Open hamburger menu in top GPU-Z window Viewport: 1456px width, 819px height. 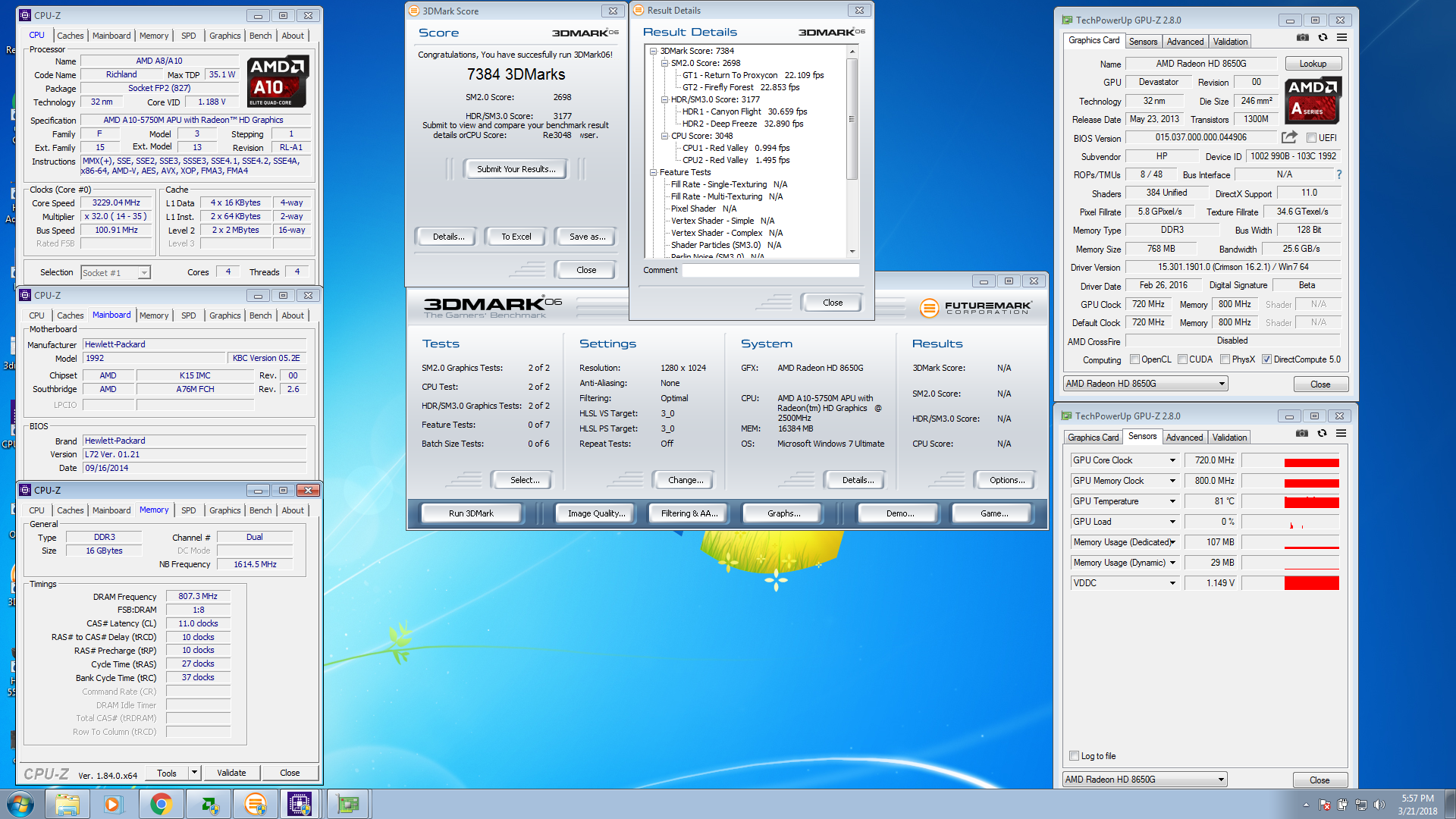pyautogui.click(x=1341, y=37)
